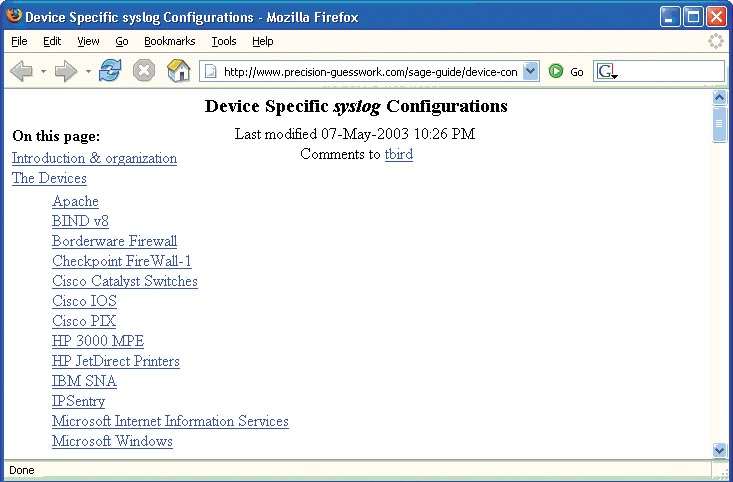This screenshot has width=733, height=482.
Task: Open the HP JetDirect Printers link
Action: [x=116, y=361]
